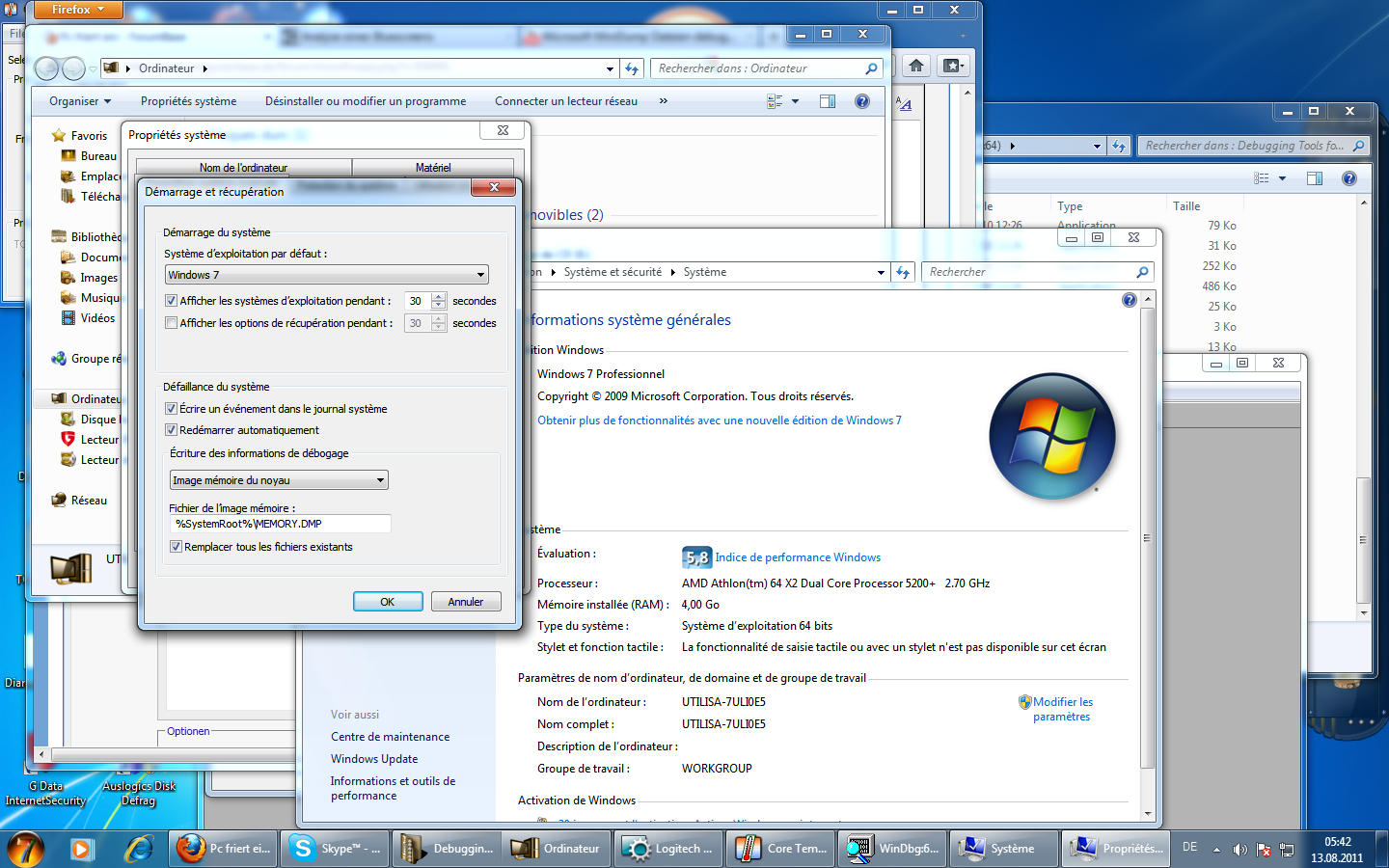Open 'Indice de performance Windows' link
Image resolution: width=1389 pixels, height=868 pixels.
(798, 557)
